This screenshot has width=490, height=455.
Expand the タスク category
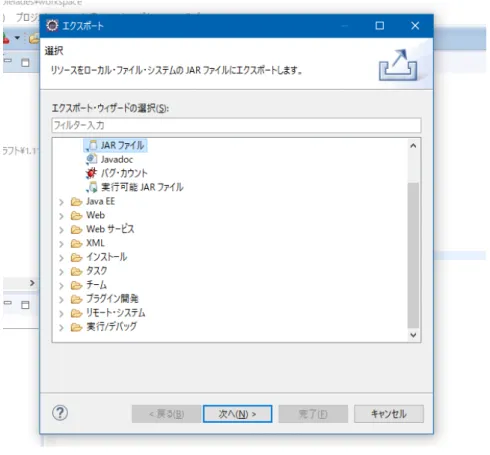[61, 272]
